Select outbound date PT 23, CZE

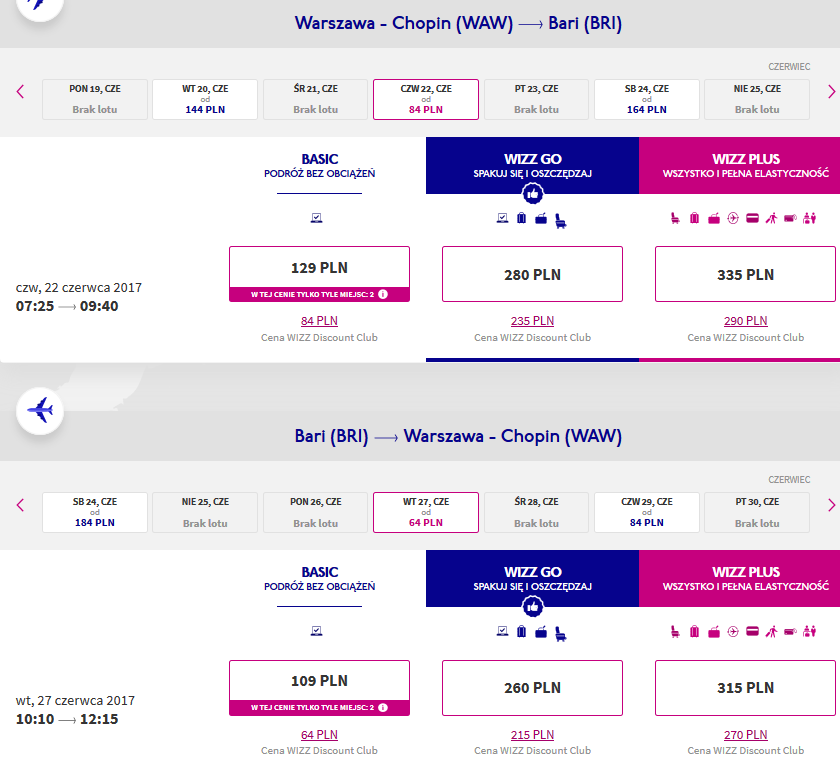click(536, 99)
